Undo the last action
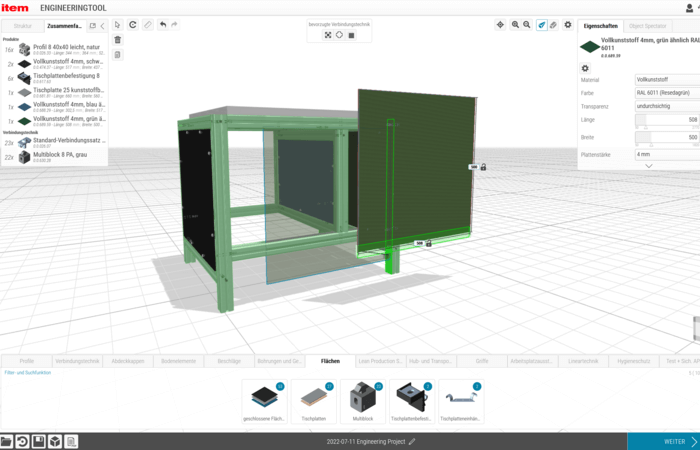Image resolution: width=700 pixels, height=450 pixels. [x=162, y=24]
